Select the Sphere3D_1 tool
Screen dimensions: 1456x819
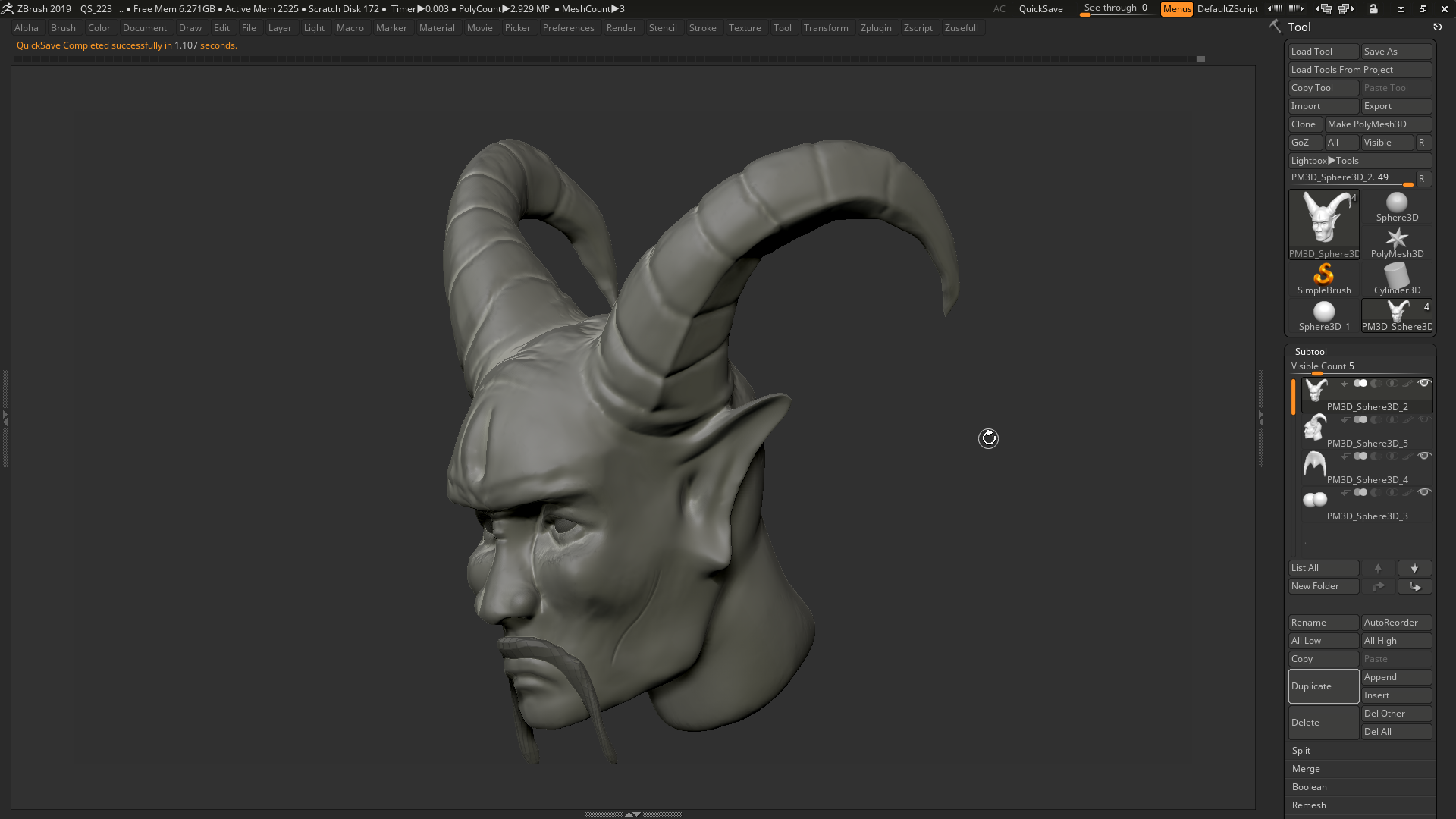[1324, 316]
